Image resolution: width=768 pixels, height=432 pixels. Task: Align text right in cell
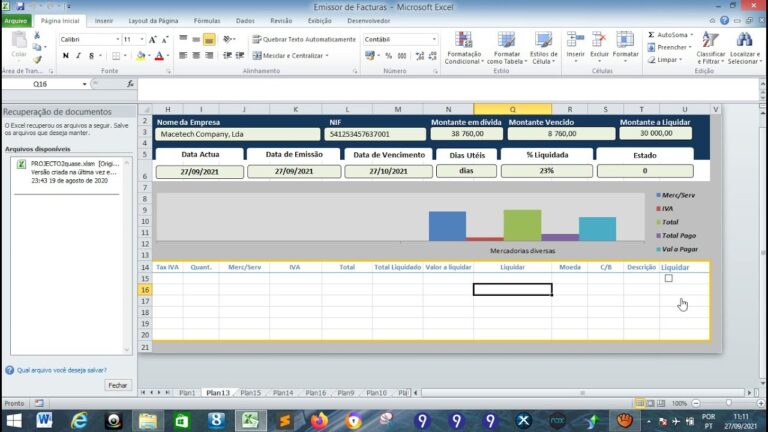click(209, 56)
